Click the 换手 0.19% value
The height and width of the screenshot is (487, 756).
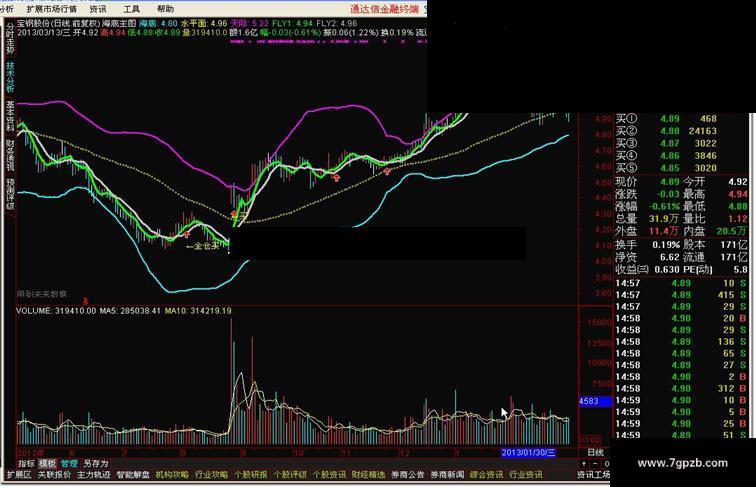click(666, 245)
